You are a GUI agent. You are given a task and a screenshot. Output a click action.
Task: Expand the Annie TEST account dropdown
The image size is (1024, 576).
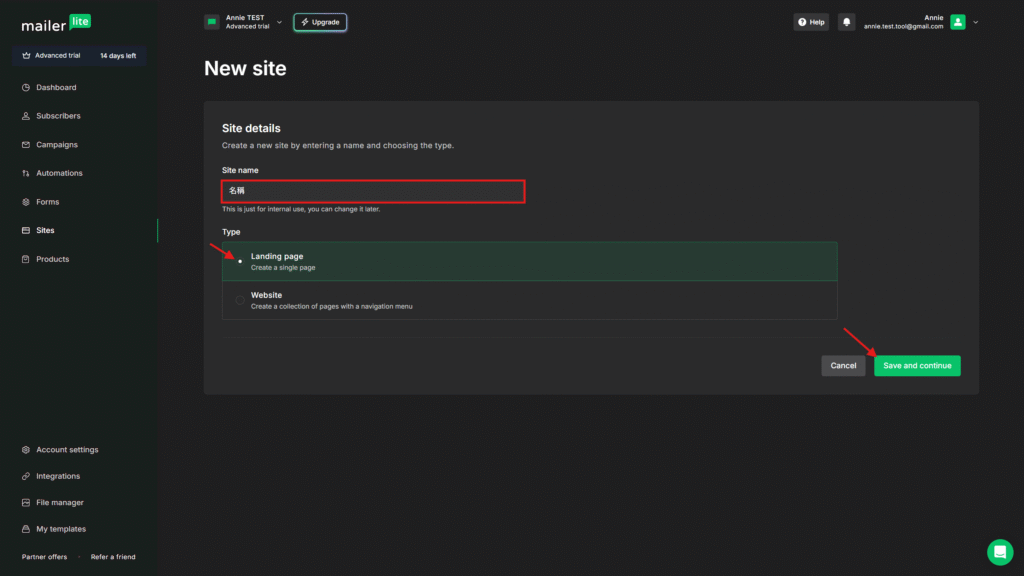point(279,22)
